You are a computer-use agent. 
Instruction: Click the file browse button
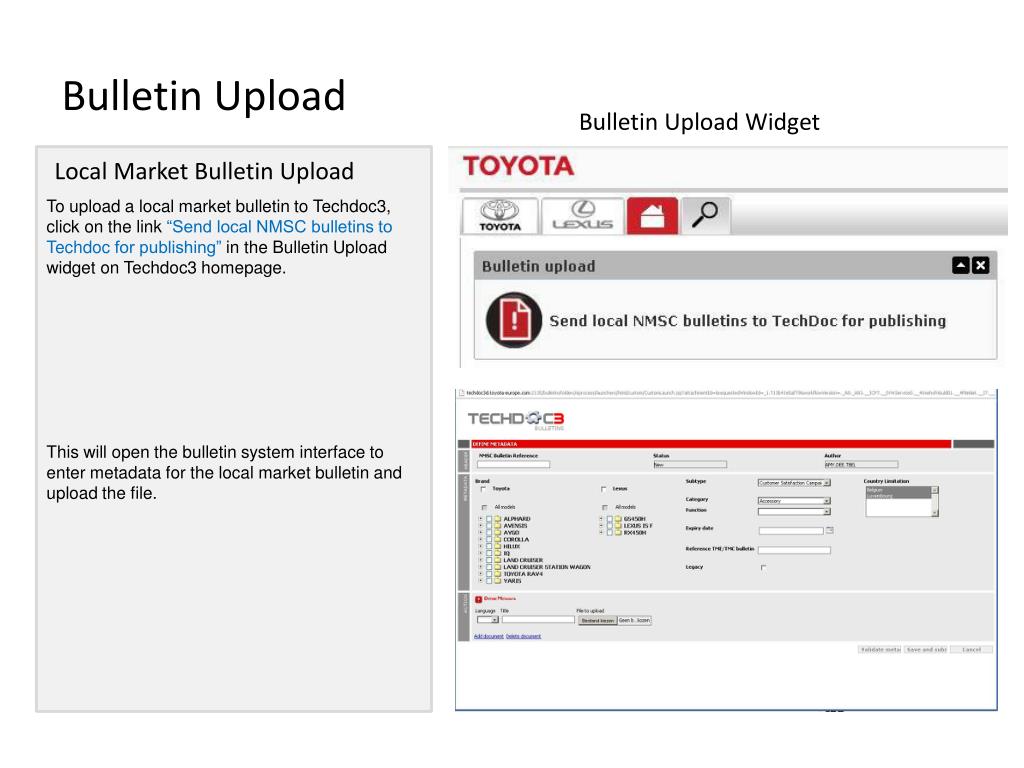coord(598,620)
